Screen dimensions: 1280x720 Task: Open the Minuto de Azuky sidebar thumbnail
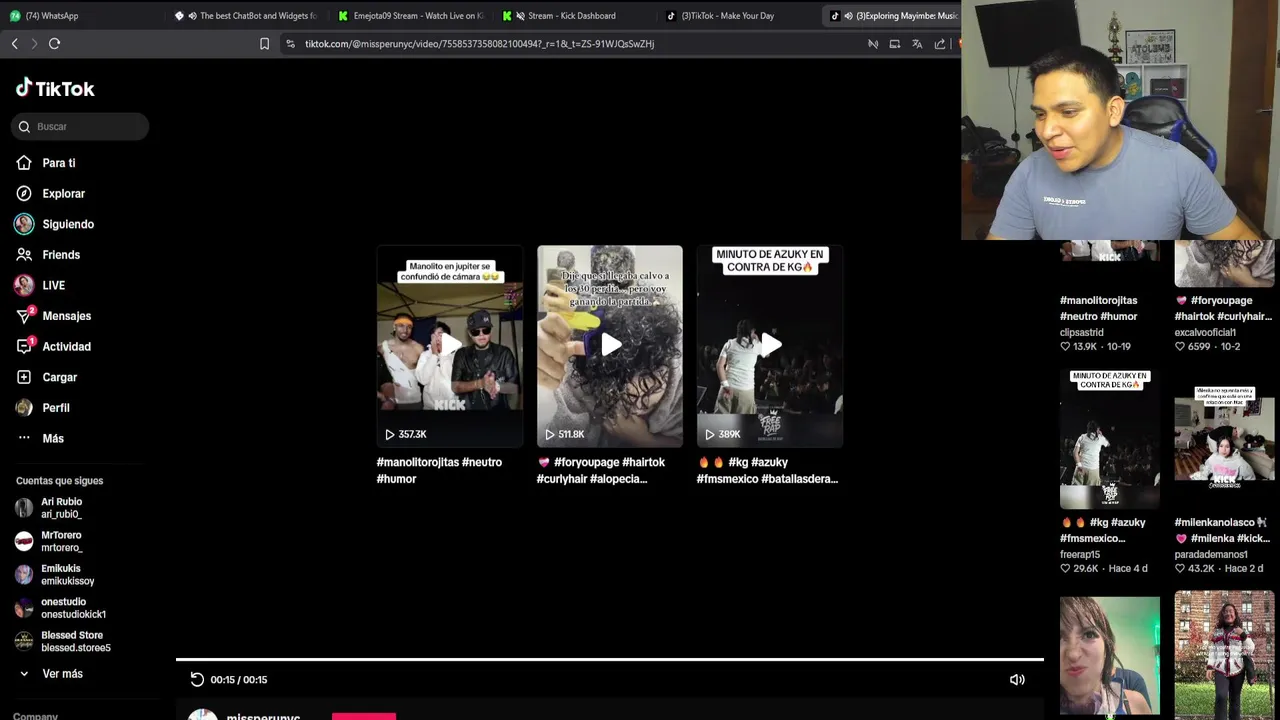click(x=1110, y=439)
